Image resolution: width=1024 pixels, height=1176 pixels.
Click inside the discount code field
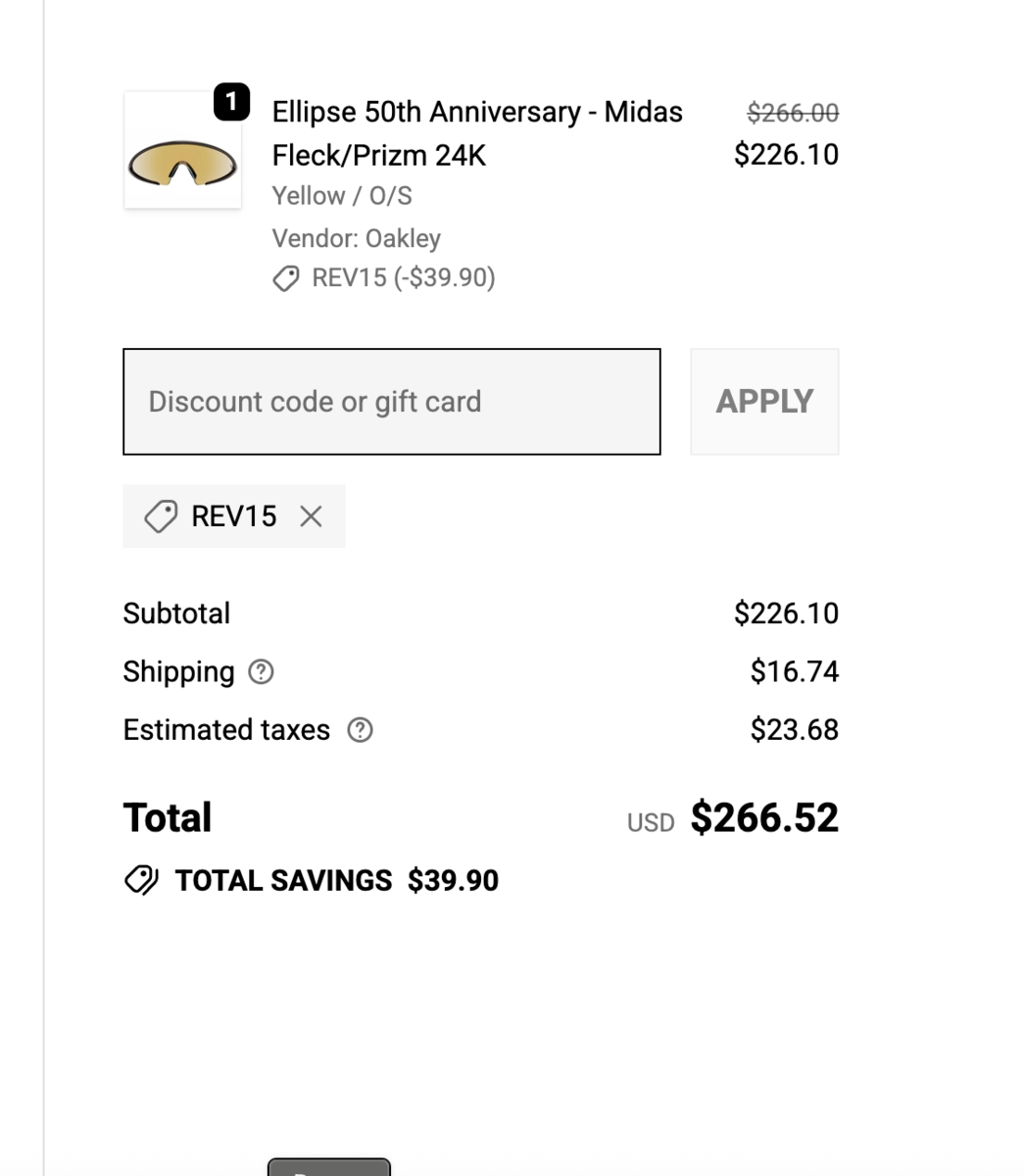[x=391, y=402]
